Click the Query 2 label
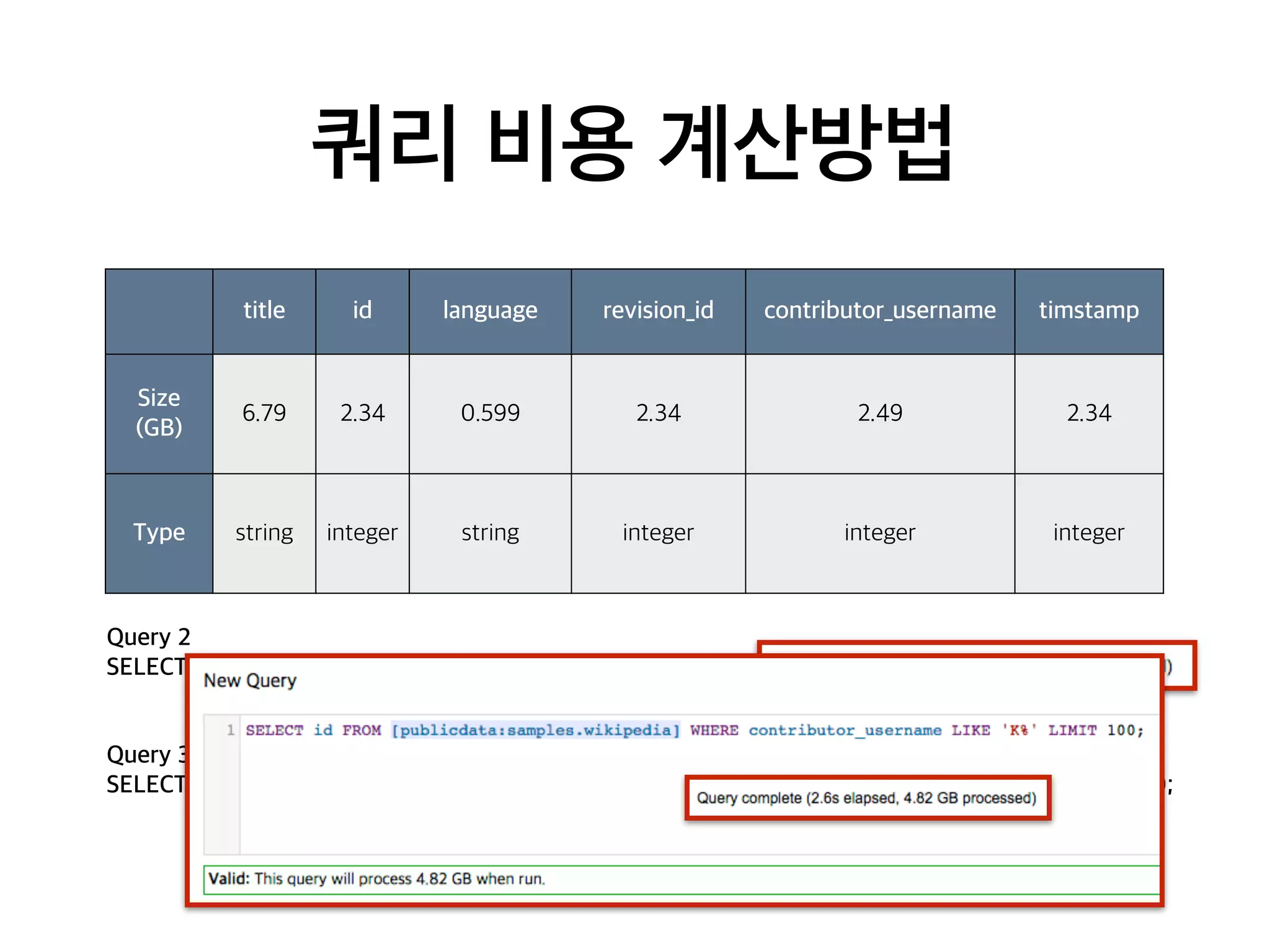The height and width of the screenshot is (952, 1270). click(x=148, y=637)
